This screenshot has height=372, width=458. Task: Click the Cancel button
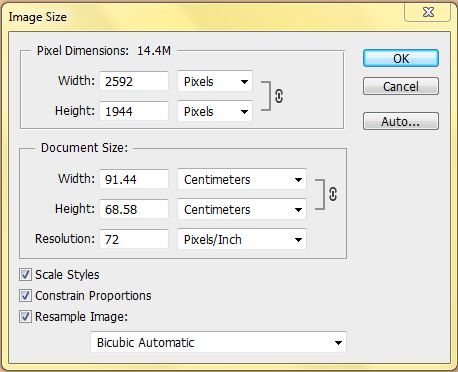pos(401,86)
